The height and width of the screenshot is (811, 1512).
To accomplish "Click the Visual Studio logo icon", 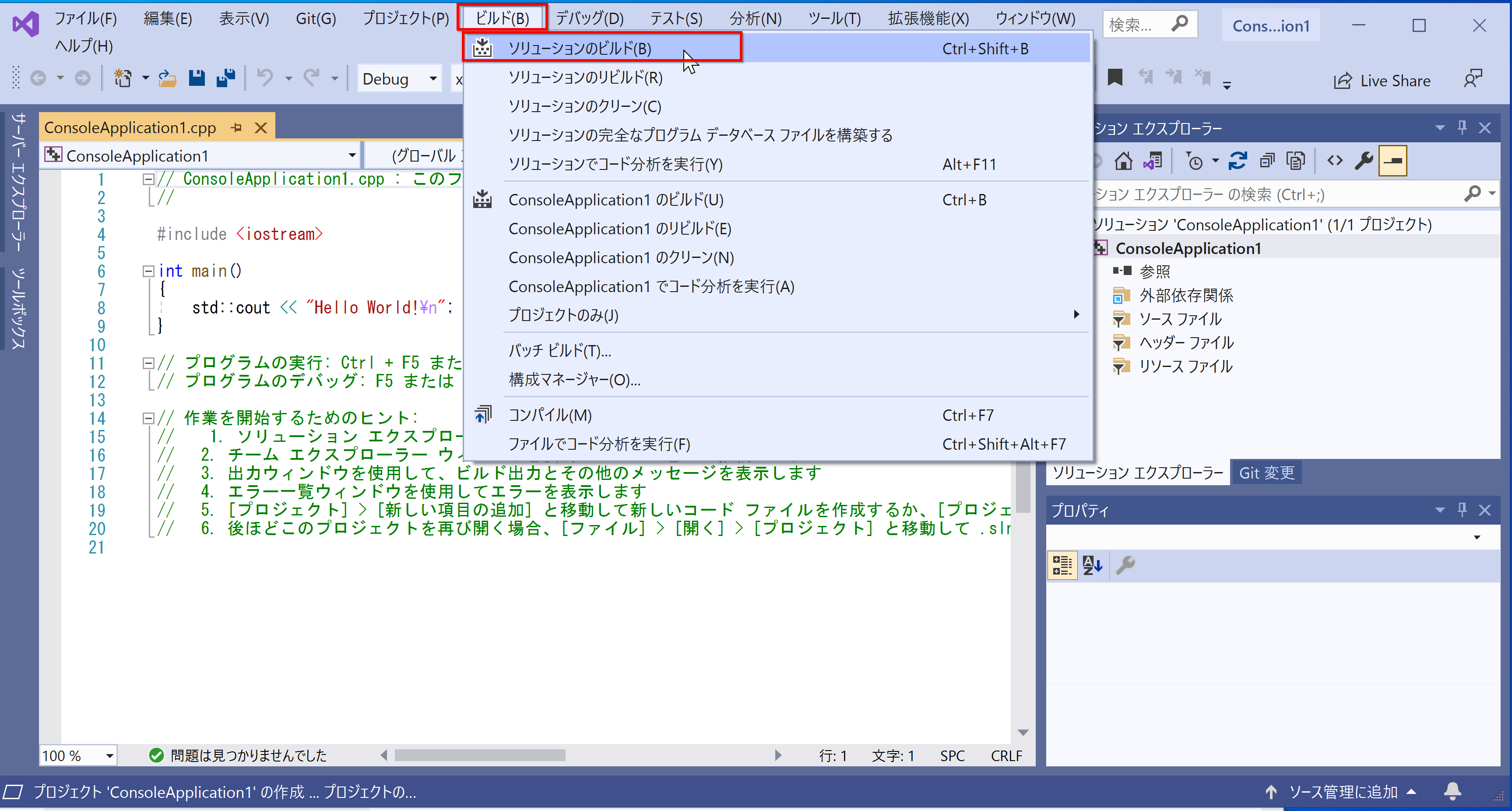I will tap(26, 25).
